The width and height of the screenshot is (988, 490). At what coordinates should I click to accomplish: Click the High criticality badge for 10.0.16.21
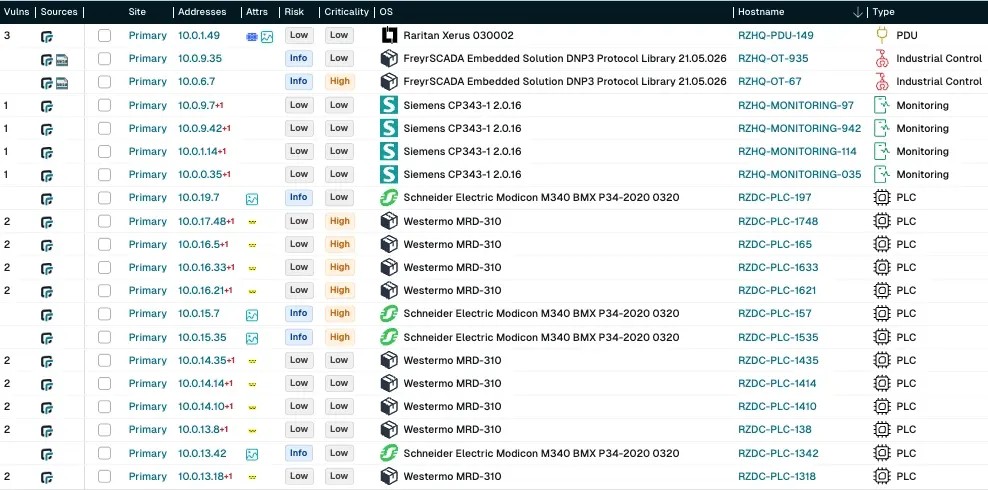click(x=339, y=291)
